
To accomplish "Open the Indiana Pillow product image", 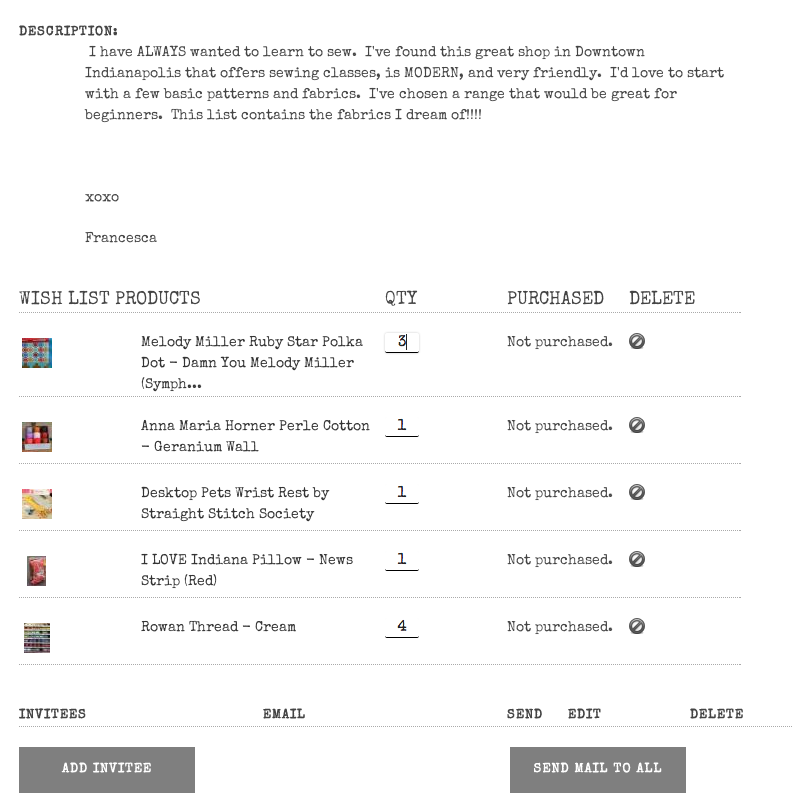I will coord(37,570).
